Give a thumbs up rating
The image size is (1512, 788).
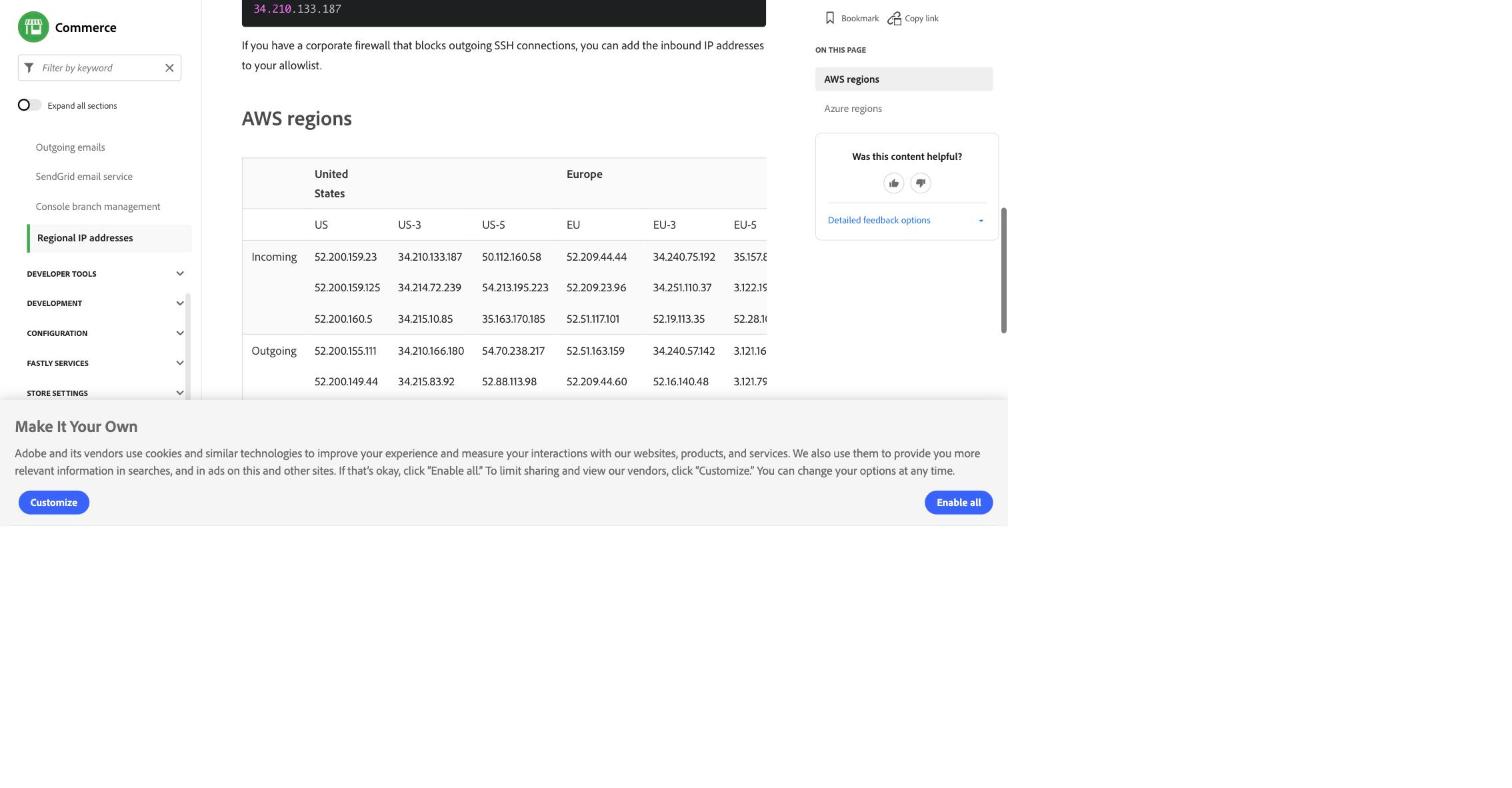click(894, 183)
